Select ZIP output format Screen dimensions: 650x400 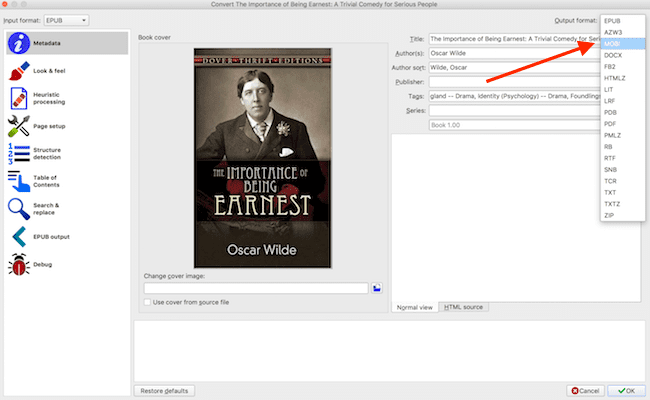click(x=622, y=215)
